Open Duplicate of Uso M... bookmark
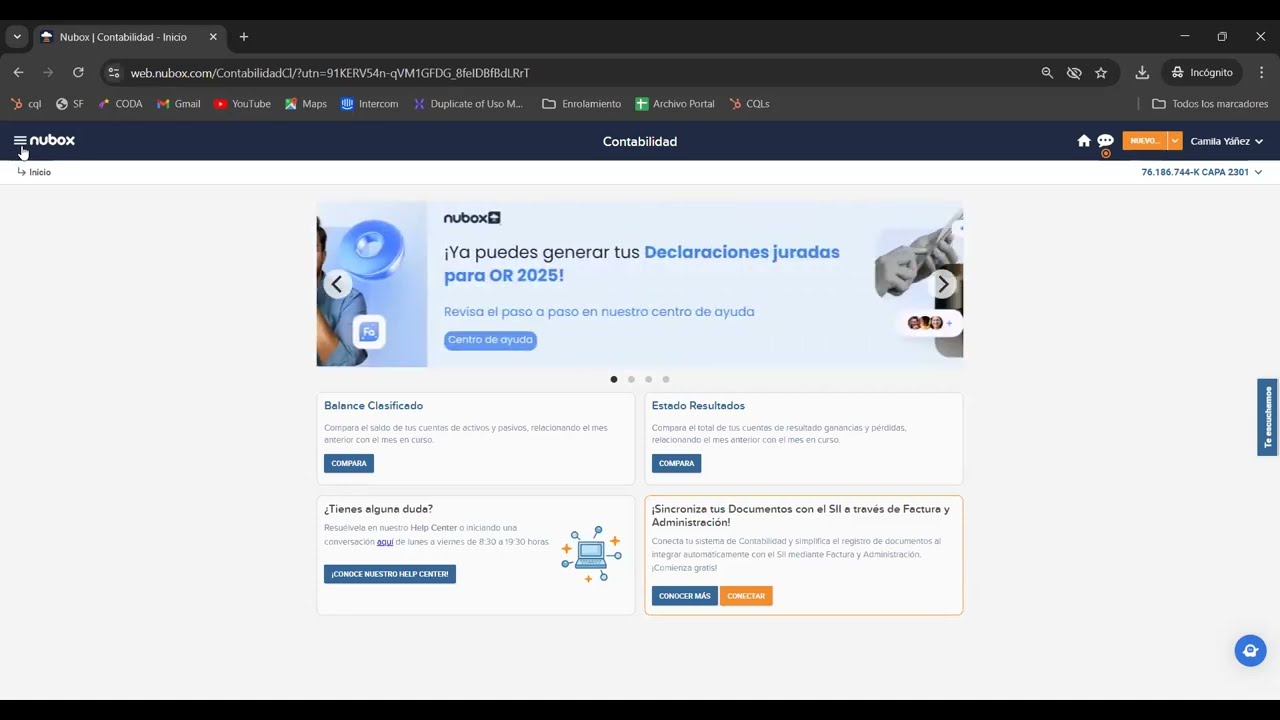1280x720 pixels. point(468,104)
